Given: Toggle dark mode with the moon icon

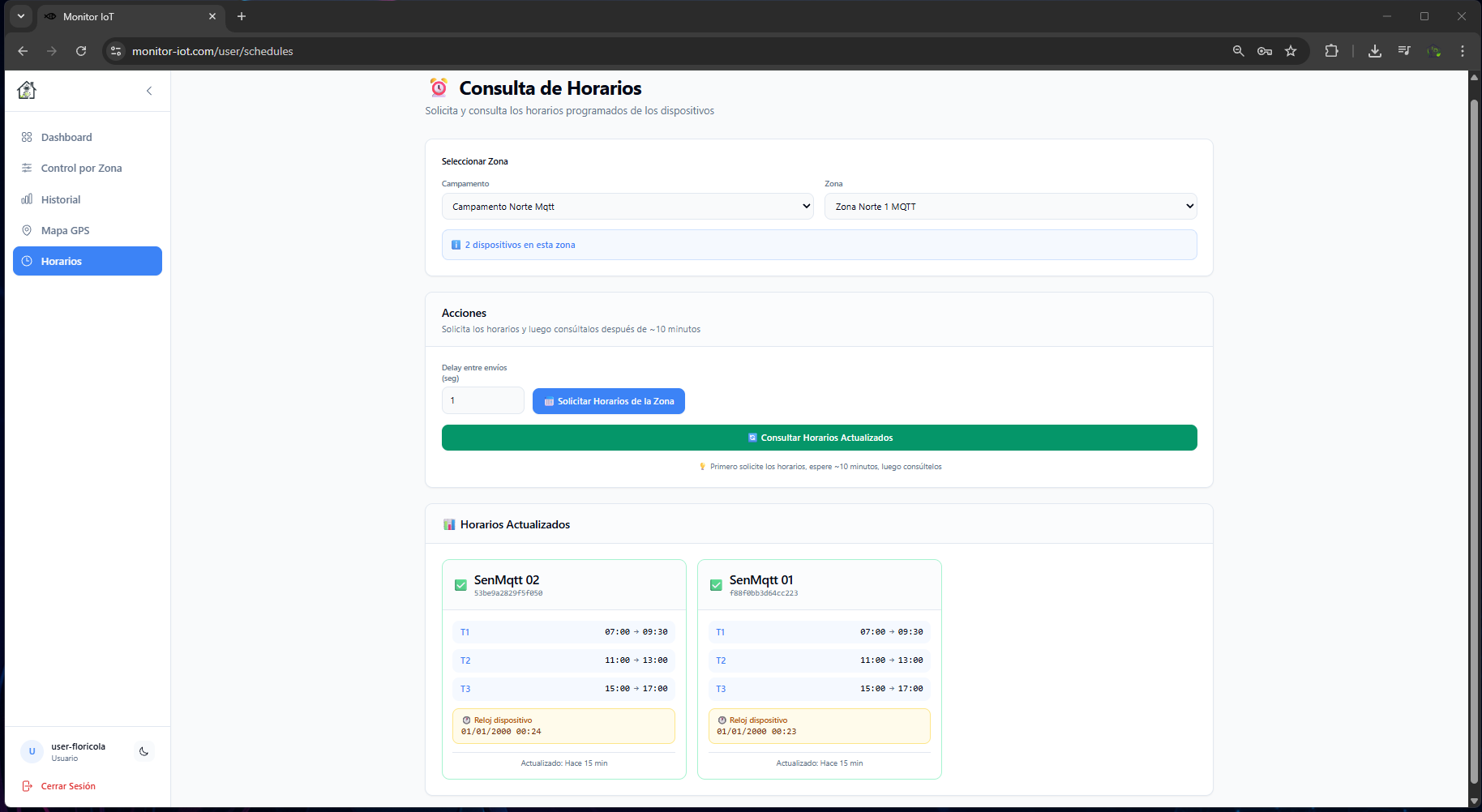Looking at the screenshot, I should (143, 751).
